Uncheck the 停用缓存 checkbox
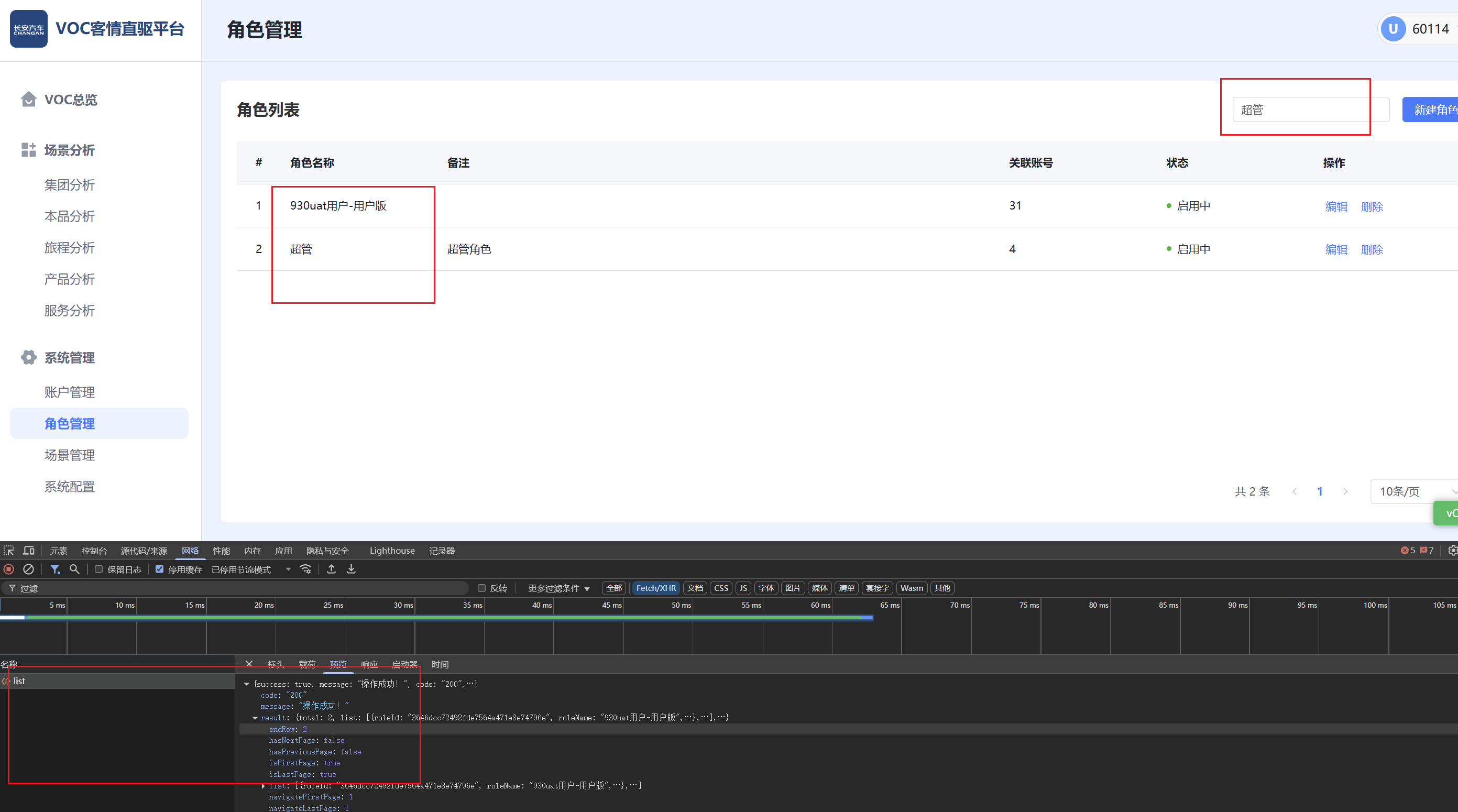Screen dimensions: 1458x812 (160, 569)
